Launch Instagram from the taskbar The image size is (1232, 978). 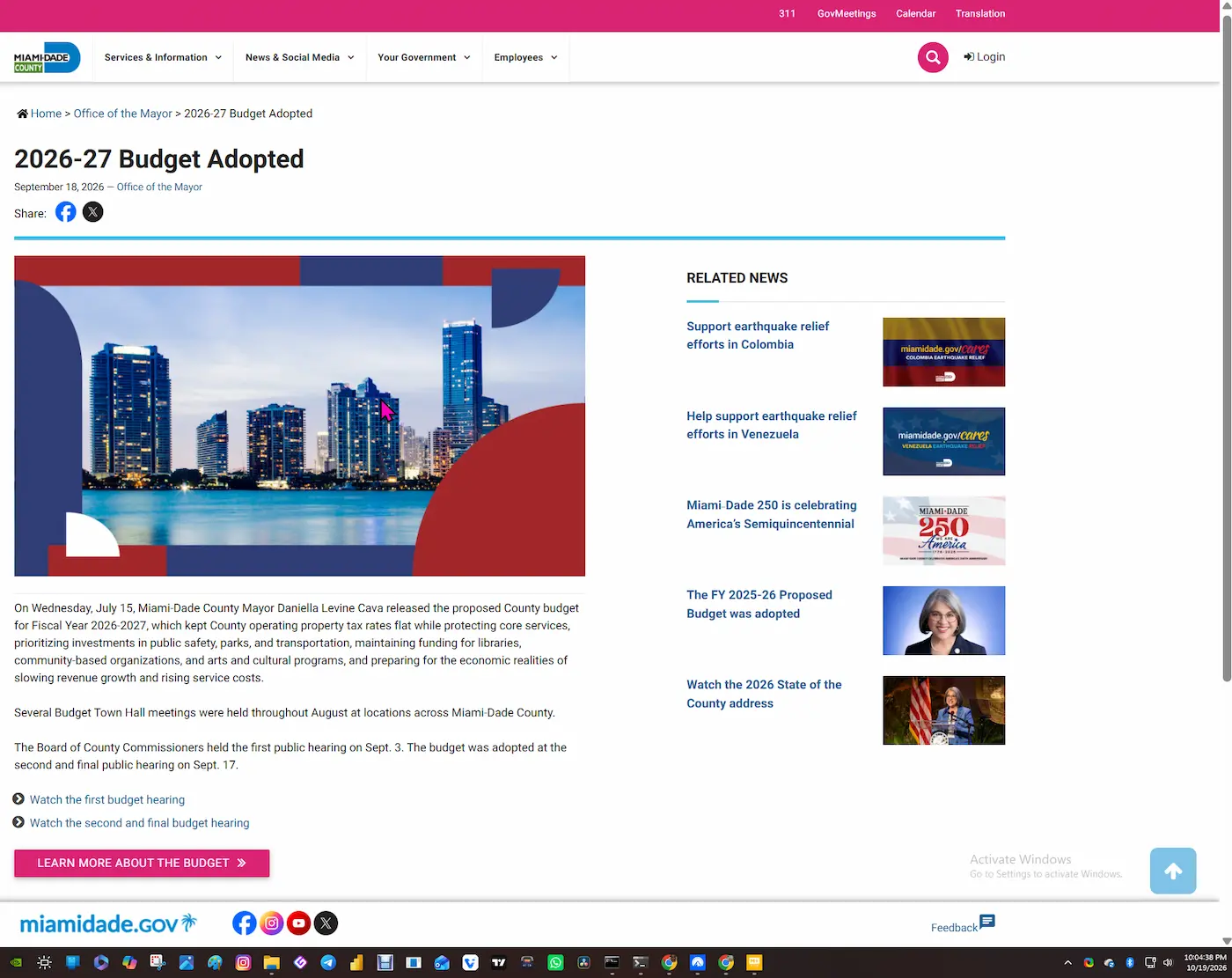[243, 962]
